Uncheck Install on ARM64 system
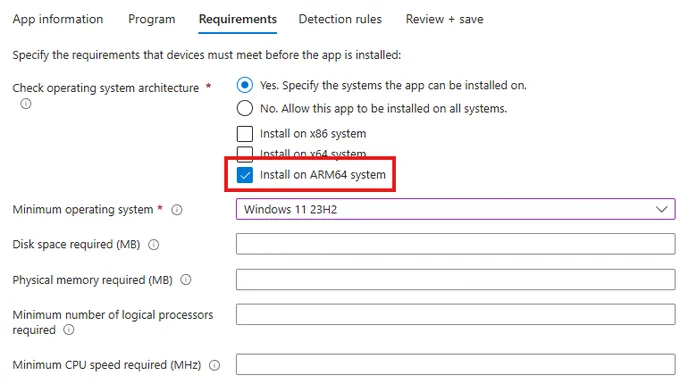This screenshot has height=384, width=680. coord(245,175)
